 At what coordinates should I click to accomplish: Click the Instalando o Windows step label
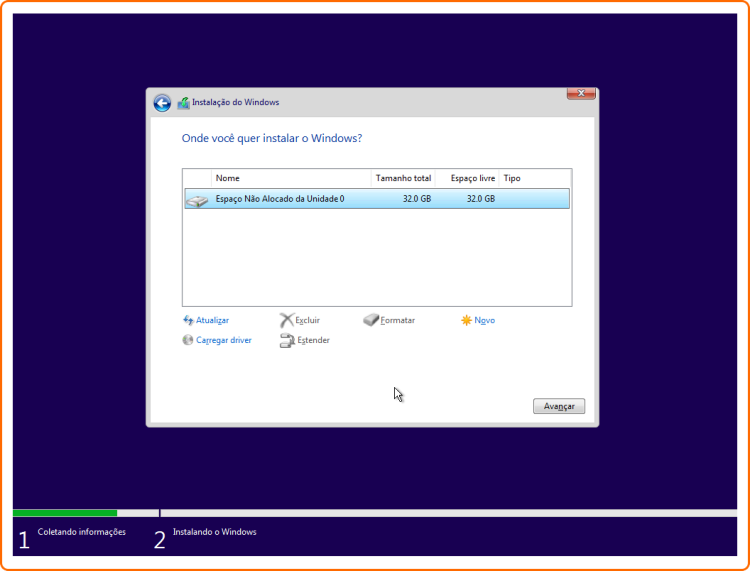(x=214, y=532)
